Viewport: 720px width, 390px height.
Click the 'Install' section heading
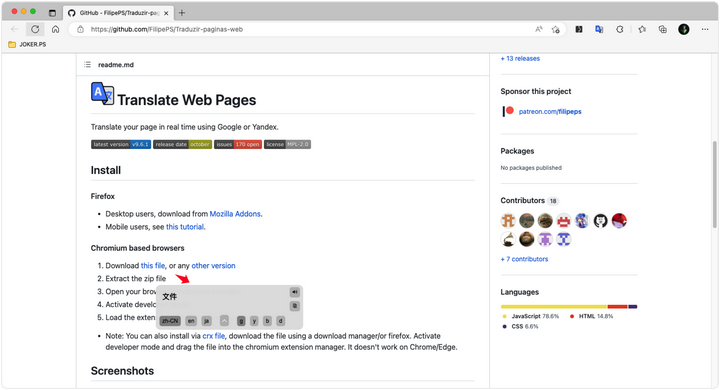tap(106, 170)
